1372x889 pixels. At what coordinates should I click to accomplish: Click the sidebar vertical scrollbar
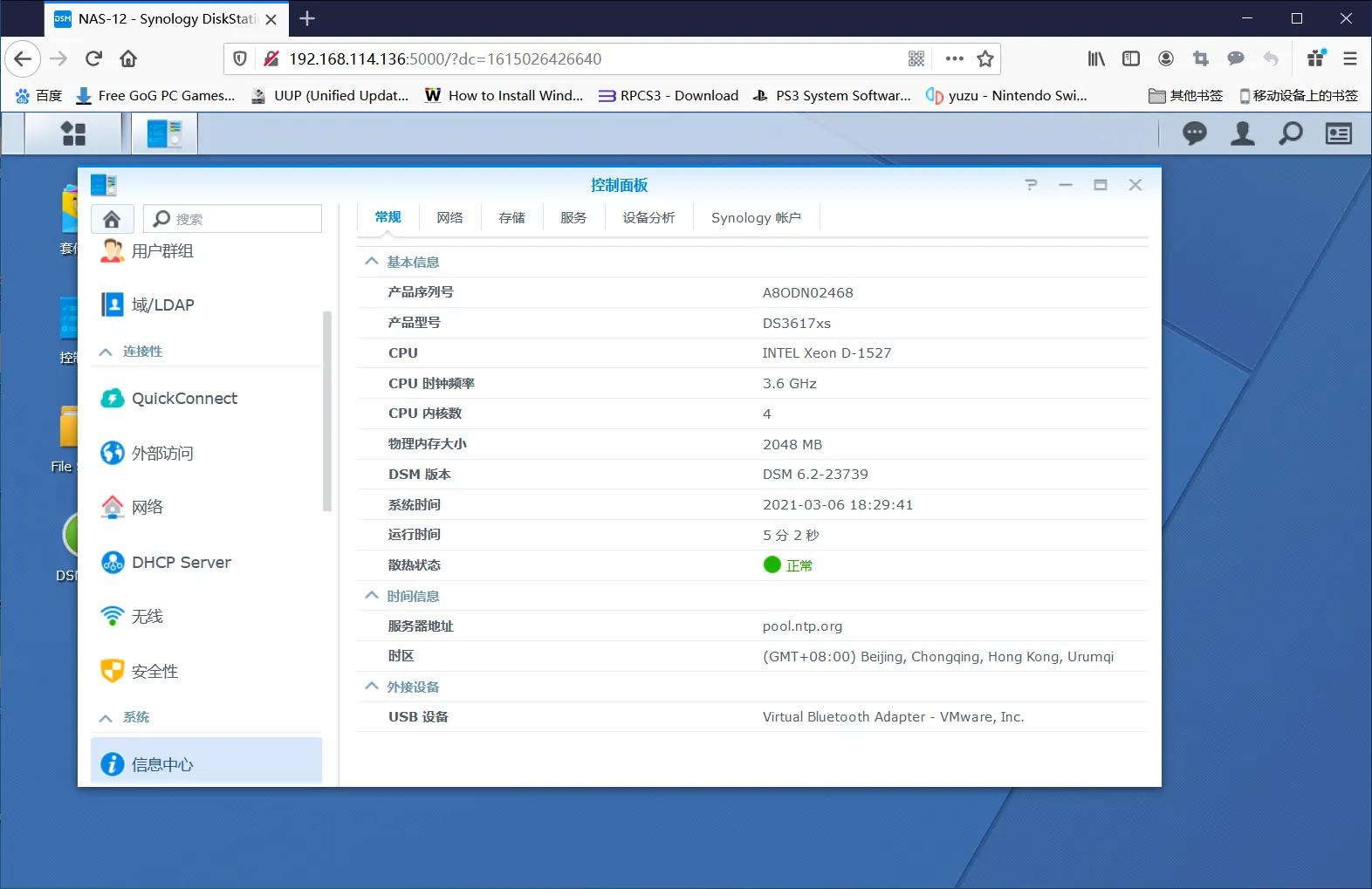pyautogui.click(x=327, y=411)
